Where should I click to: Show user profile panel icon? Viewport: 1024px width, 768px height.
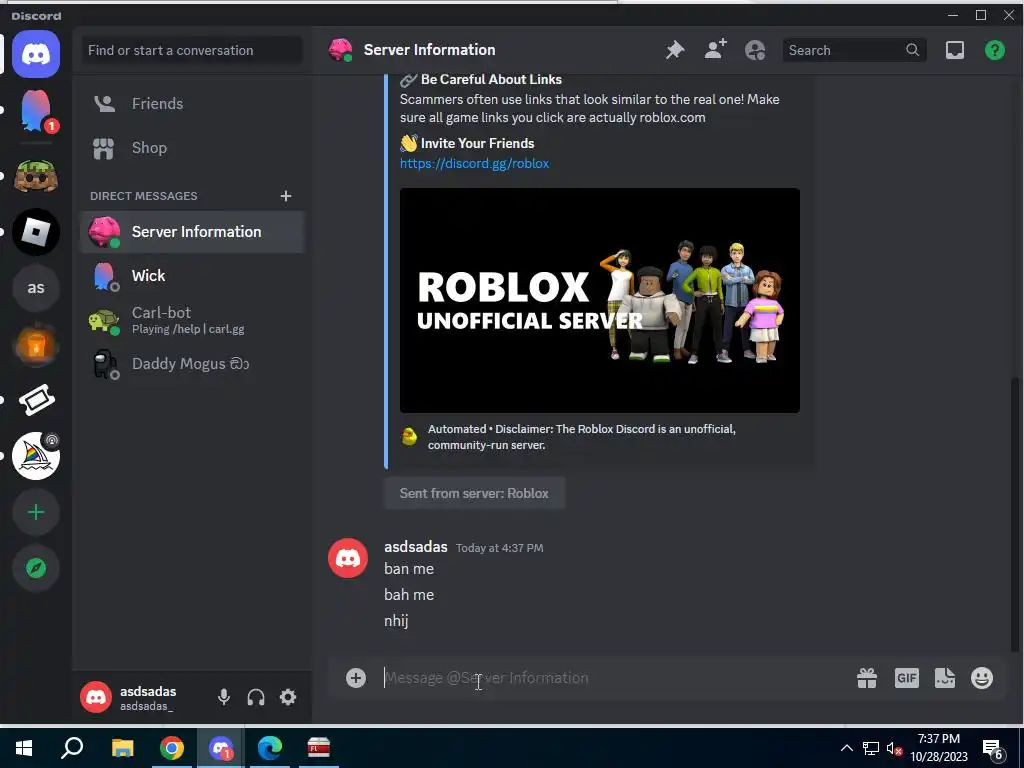click(755, 50)
